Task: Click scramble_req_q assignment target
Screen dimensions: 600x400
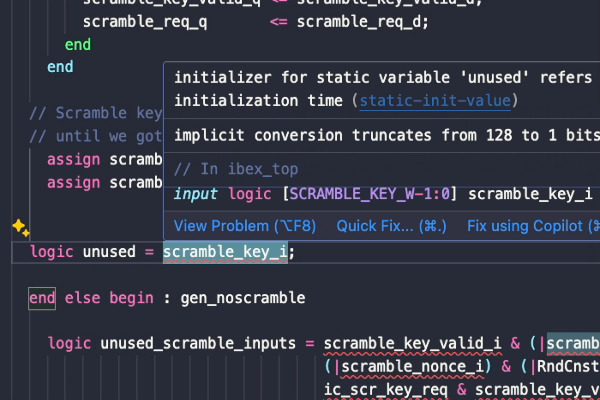Action: pyautogui.click(x=145, y=22)
